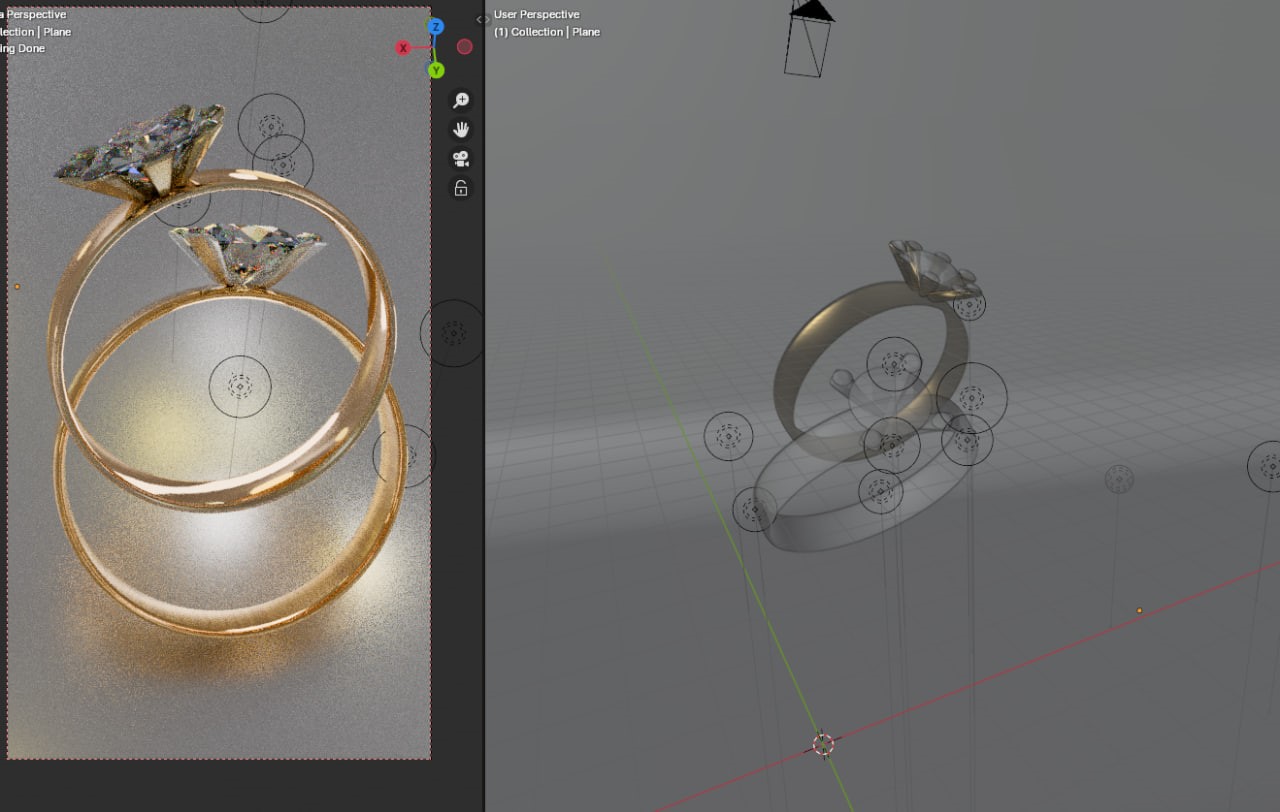Click the green Y axis gizmo ball
This screenshot has width=1280, height=812.
pyautogui.click(x=436, y=70)
